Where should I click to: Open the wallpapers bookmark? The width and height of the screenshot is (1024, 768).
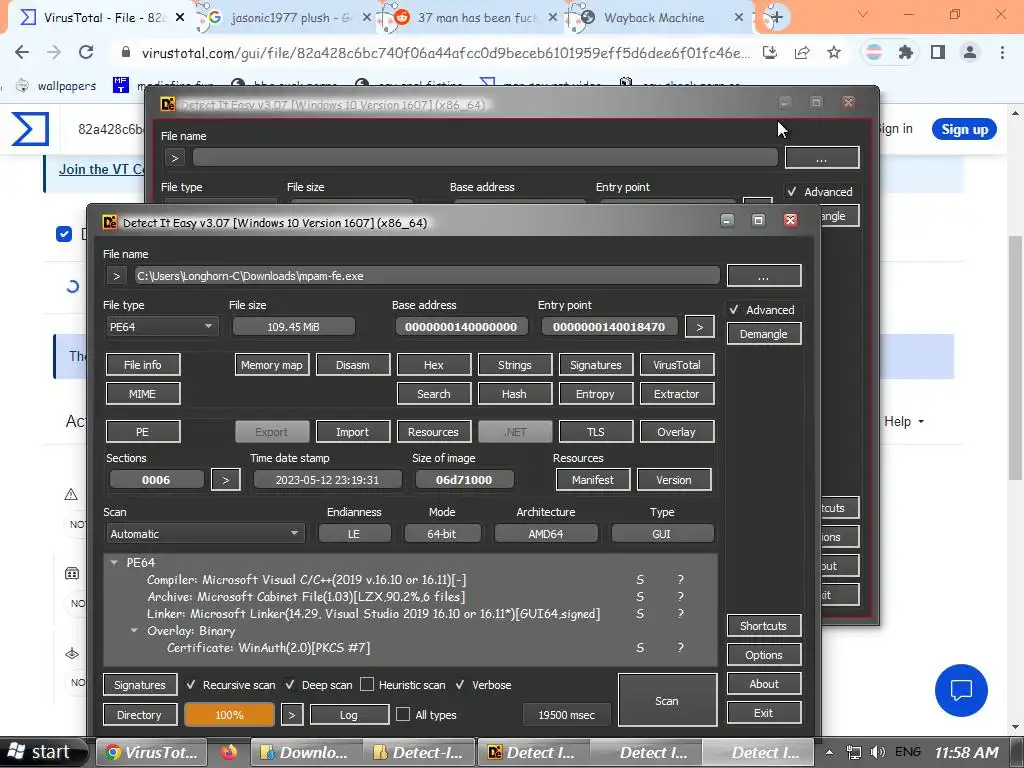tap(56, 86)
